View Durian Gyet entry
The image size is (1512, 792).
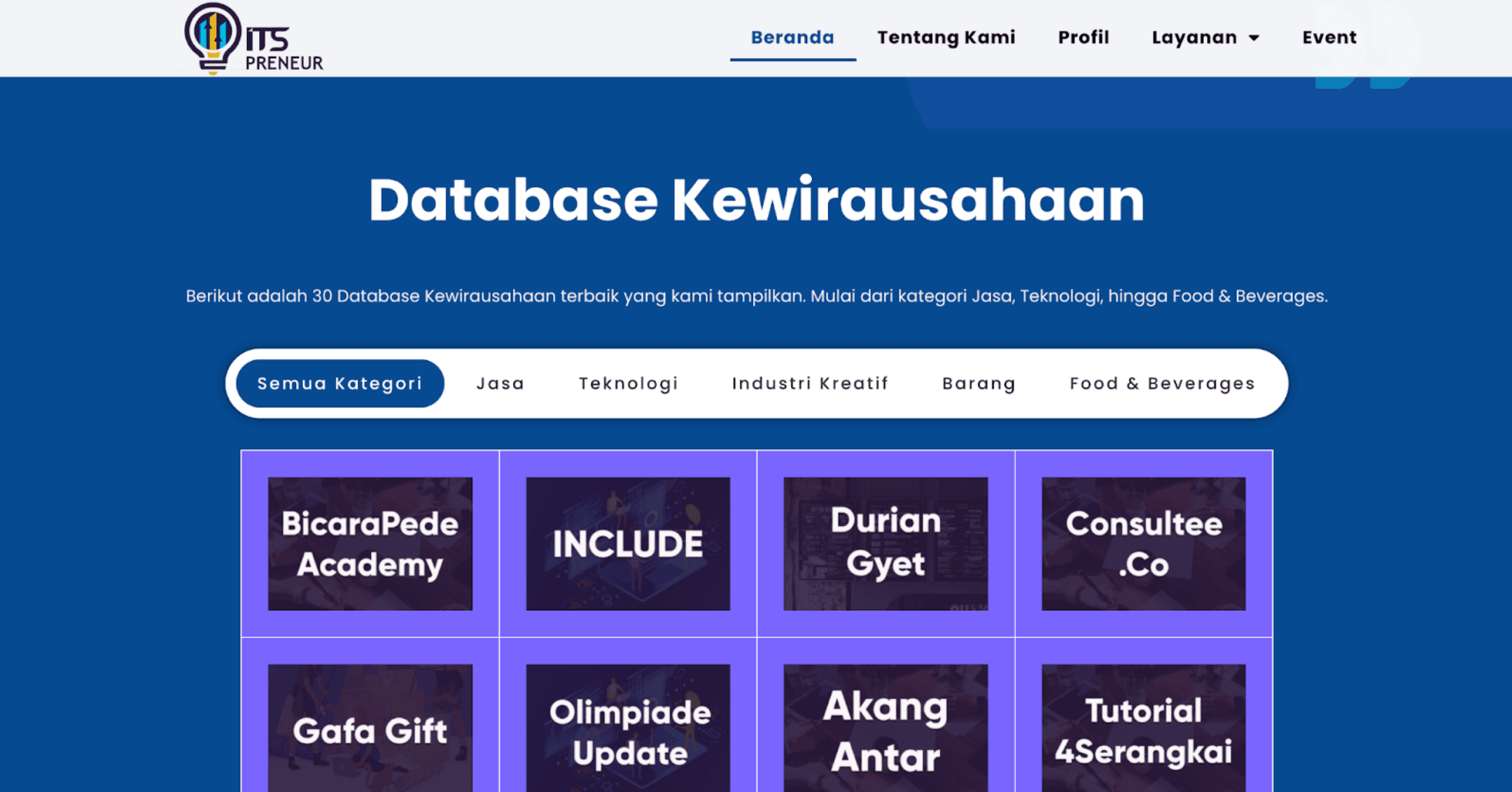[x=885, y=544]
